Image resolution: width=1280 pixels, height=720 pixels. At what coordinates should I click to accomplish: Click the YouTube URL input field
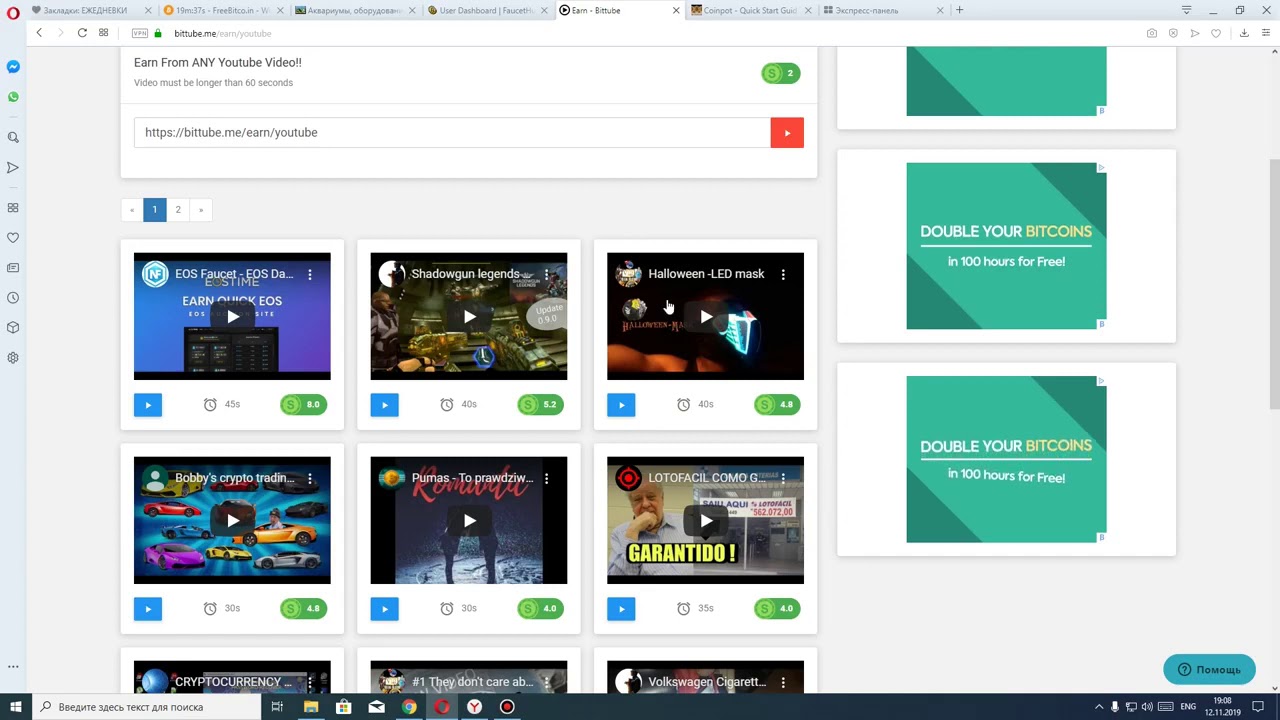click(452, 133)
